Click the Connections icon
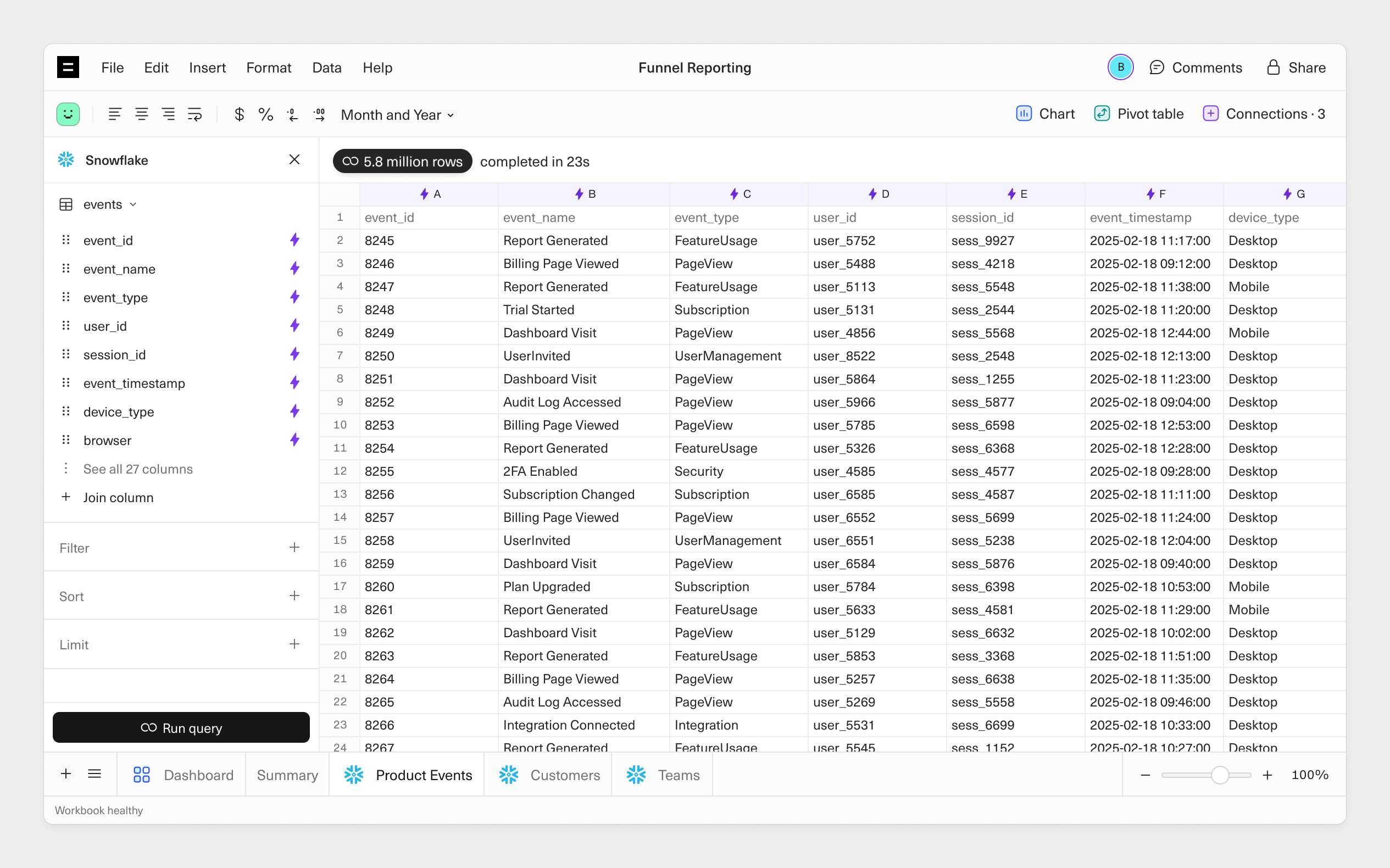Image resolution: width=1390 pixels, height=868 pixels. tap(1210, 113)
